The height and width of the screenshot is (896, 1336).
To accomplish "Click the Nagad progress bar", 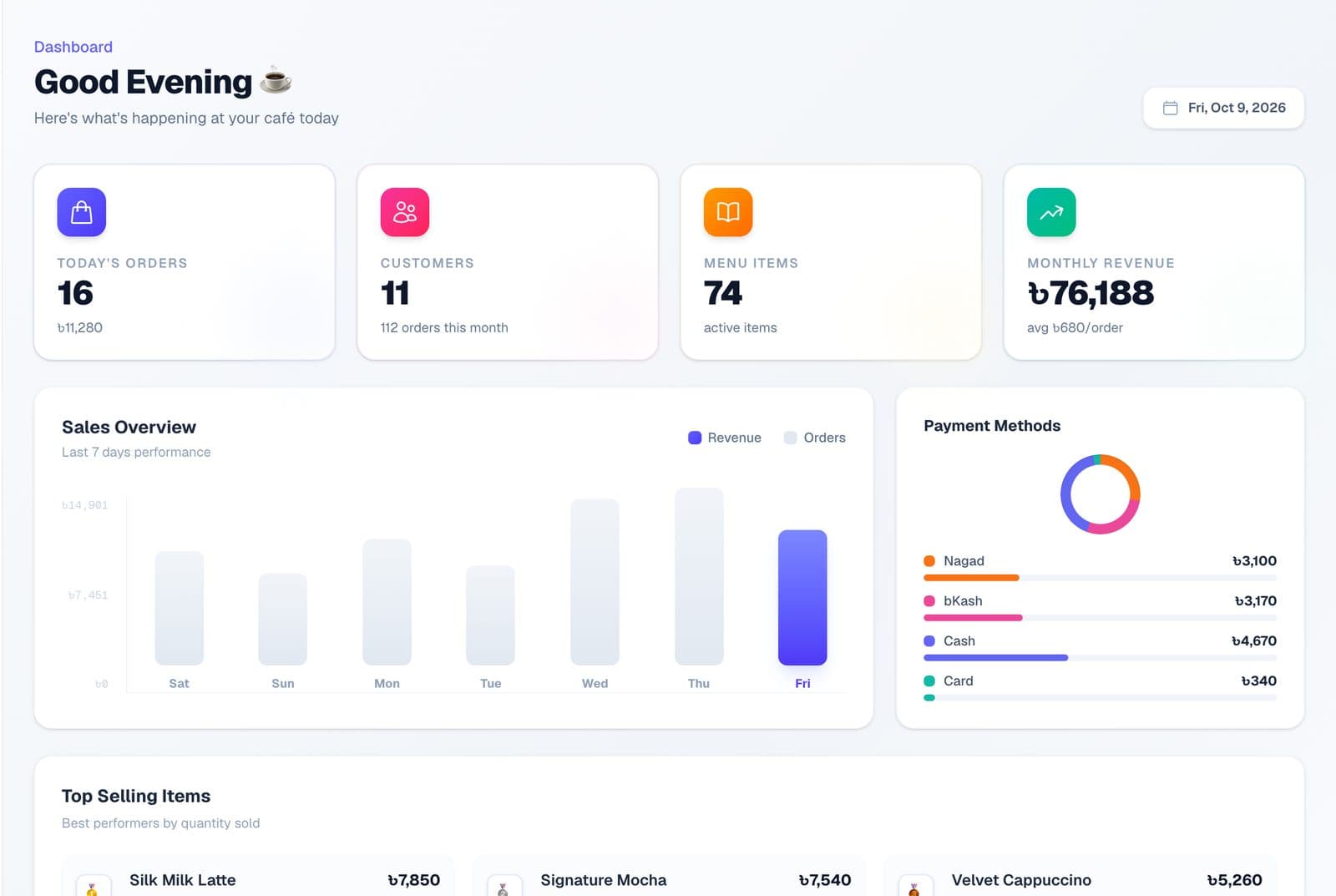I will (x=1100, y=578).
